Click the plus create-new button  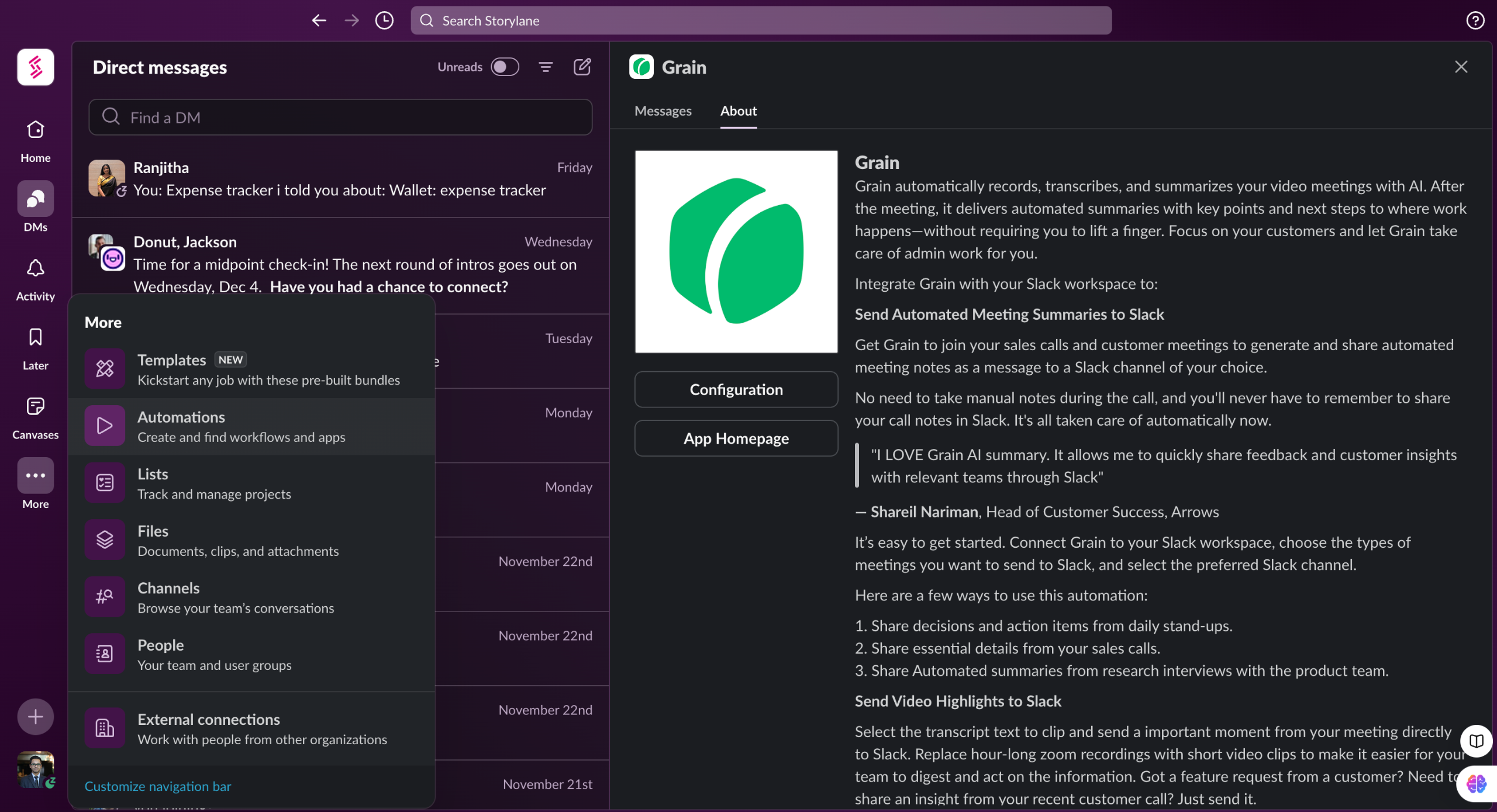coord(35,716)
